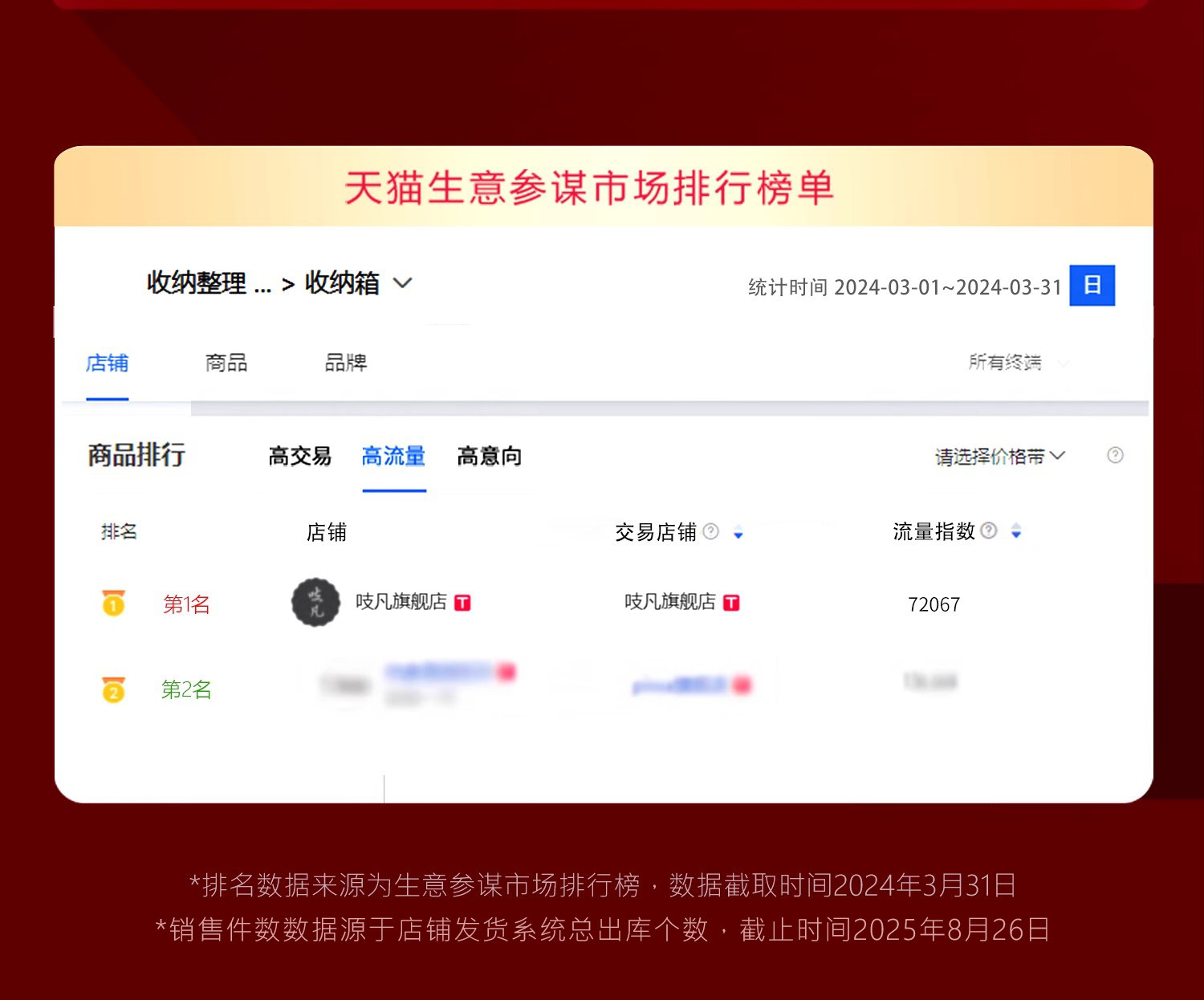Switch to the 店铺 tab
The image size is (1204, 1000).
(107, 364)
